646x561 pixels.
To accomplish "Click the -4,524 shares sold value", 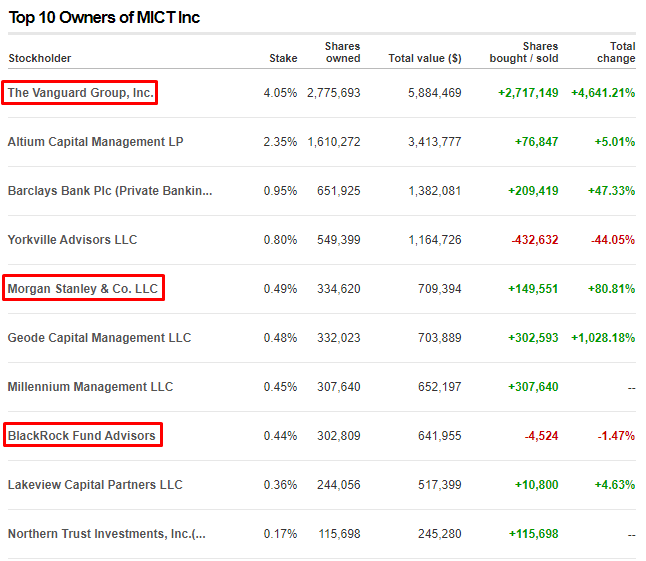I will [x=541, y=436].
